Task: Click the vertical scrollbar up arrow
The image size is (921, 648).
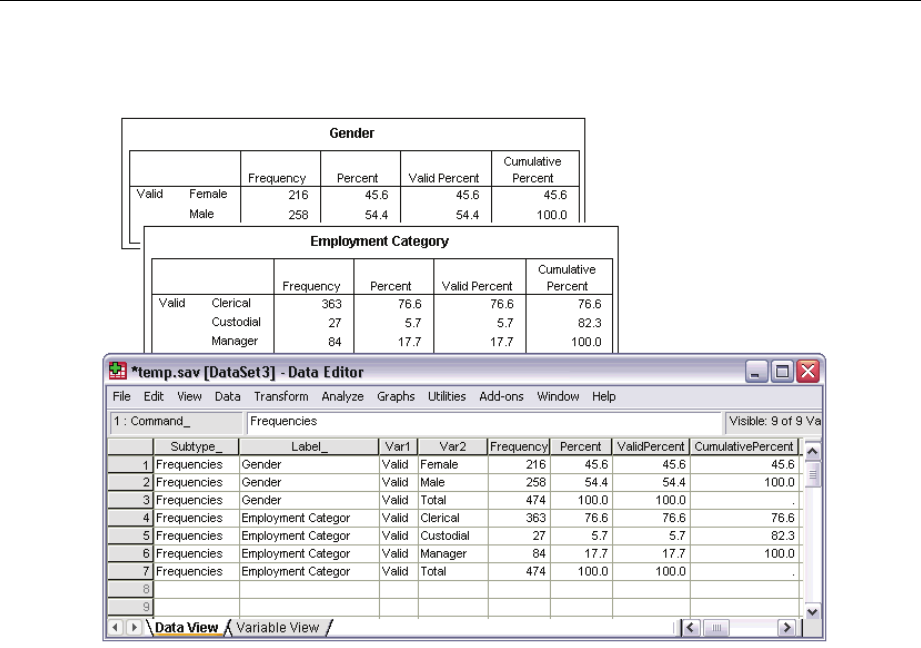Action: coord(812,451)
